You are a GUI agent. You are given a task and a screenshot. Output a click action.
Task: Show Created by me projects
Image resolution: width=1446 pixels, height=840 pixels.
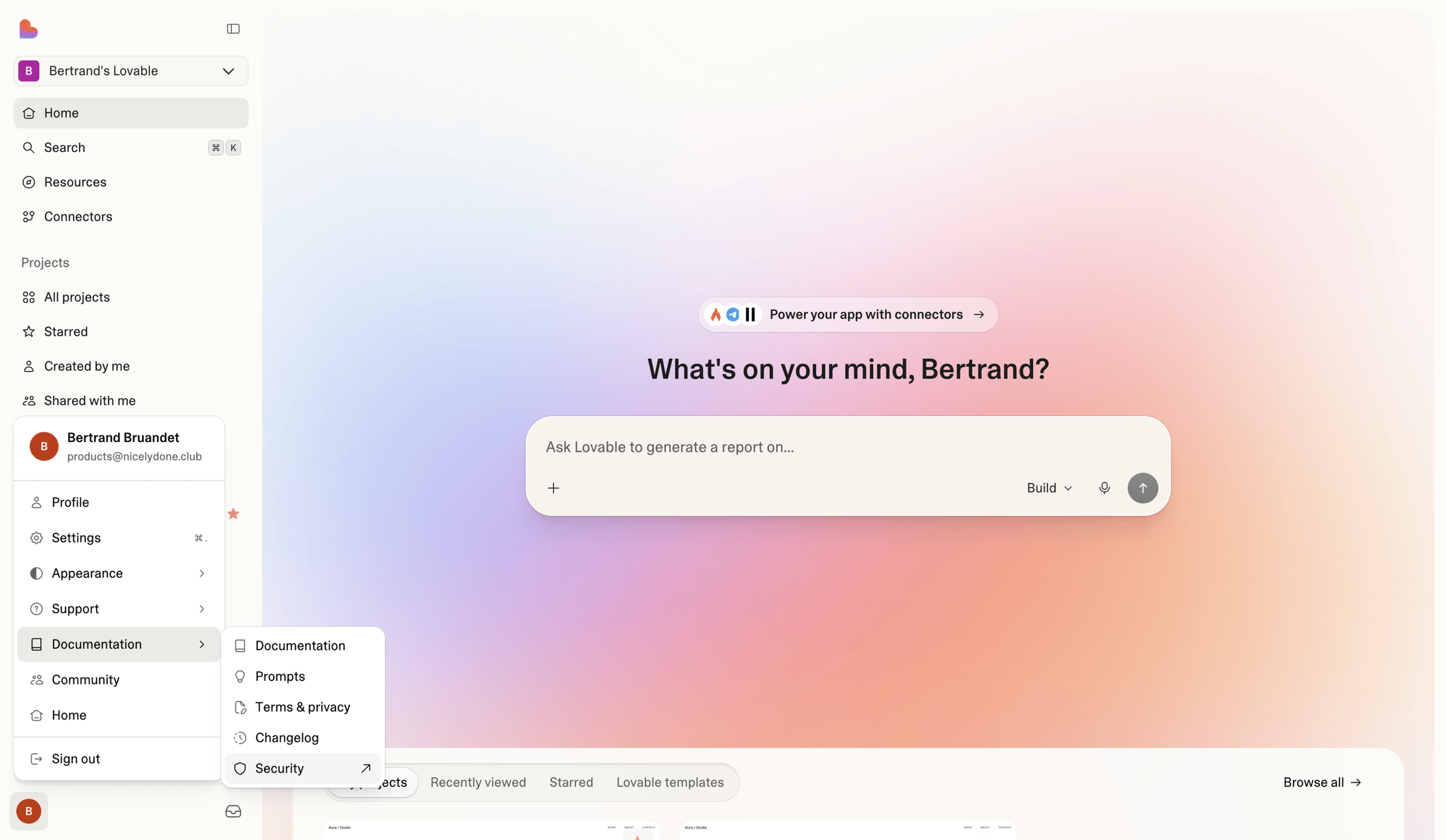point(131,366)
